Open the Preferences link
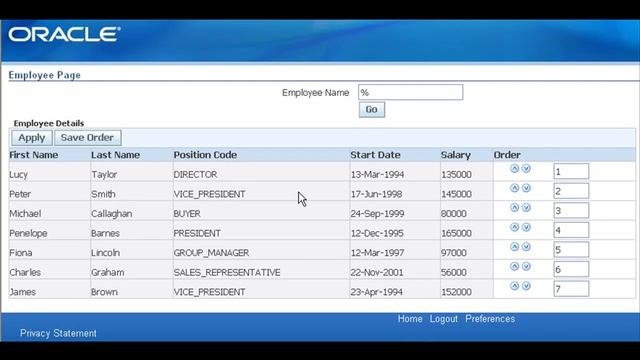This screenshot has height=360, width=640. click(490, 319)
